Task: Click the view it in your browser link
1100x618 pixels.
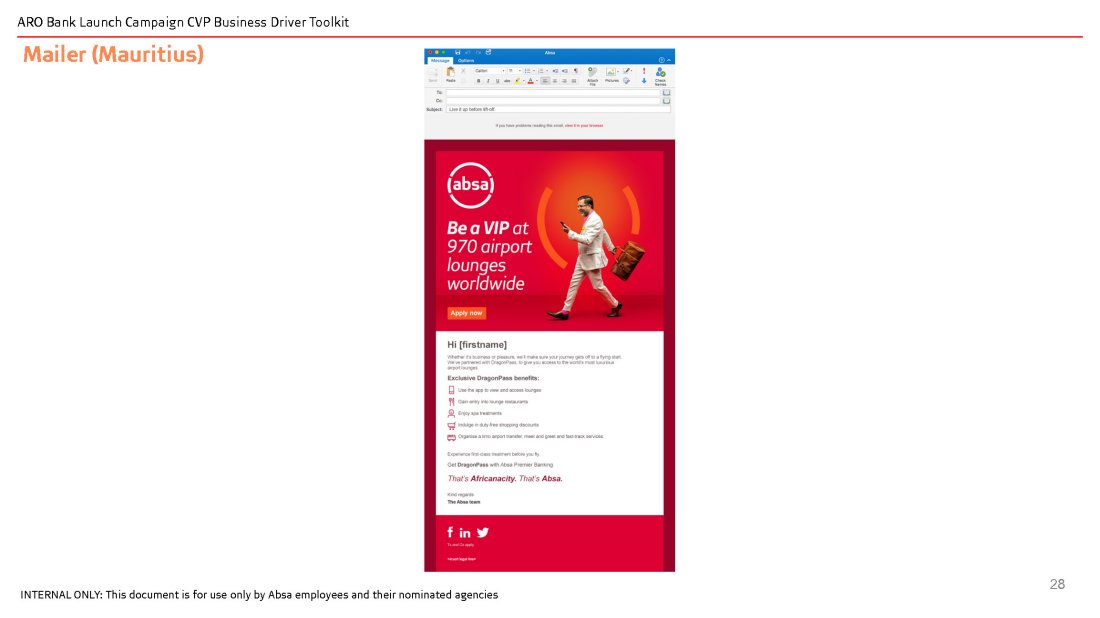Action: [x=584, y=126]
